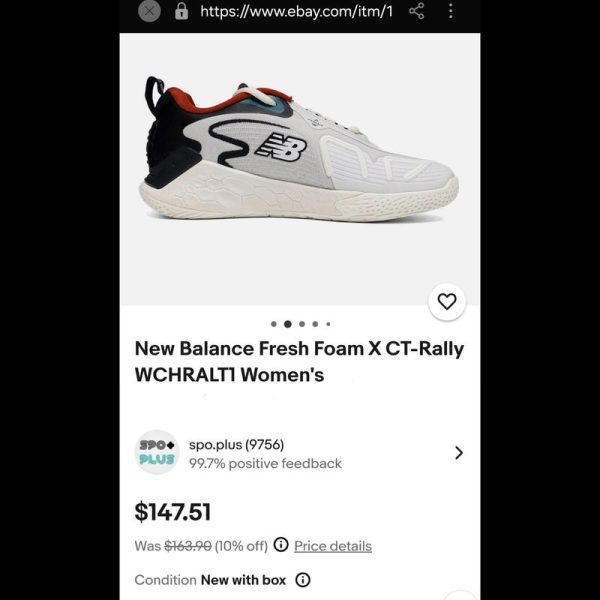Viewport: 600px width, 600px height.
Task: Click the info icon next to New with box
Action: tap(303, 580)
